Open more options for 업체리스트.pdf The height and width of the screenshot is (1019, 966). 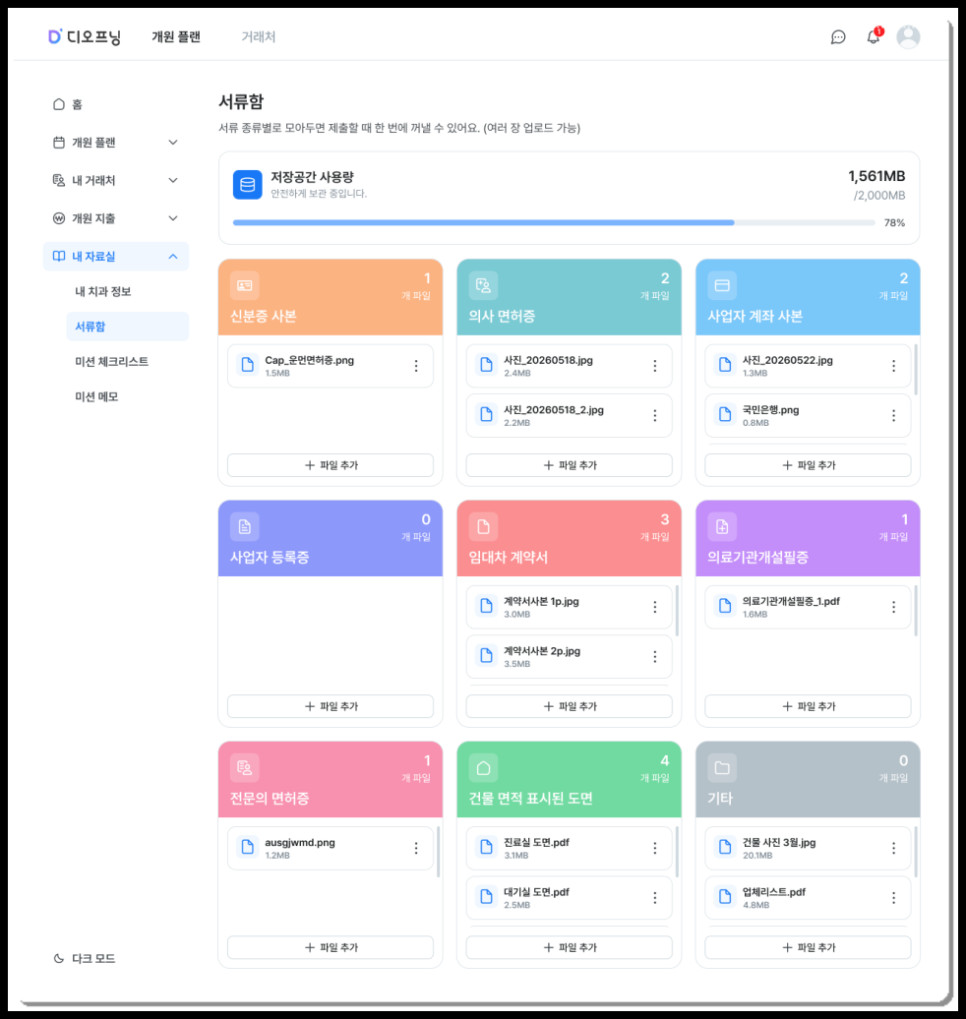894,897
